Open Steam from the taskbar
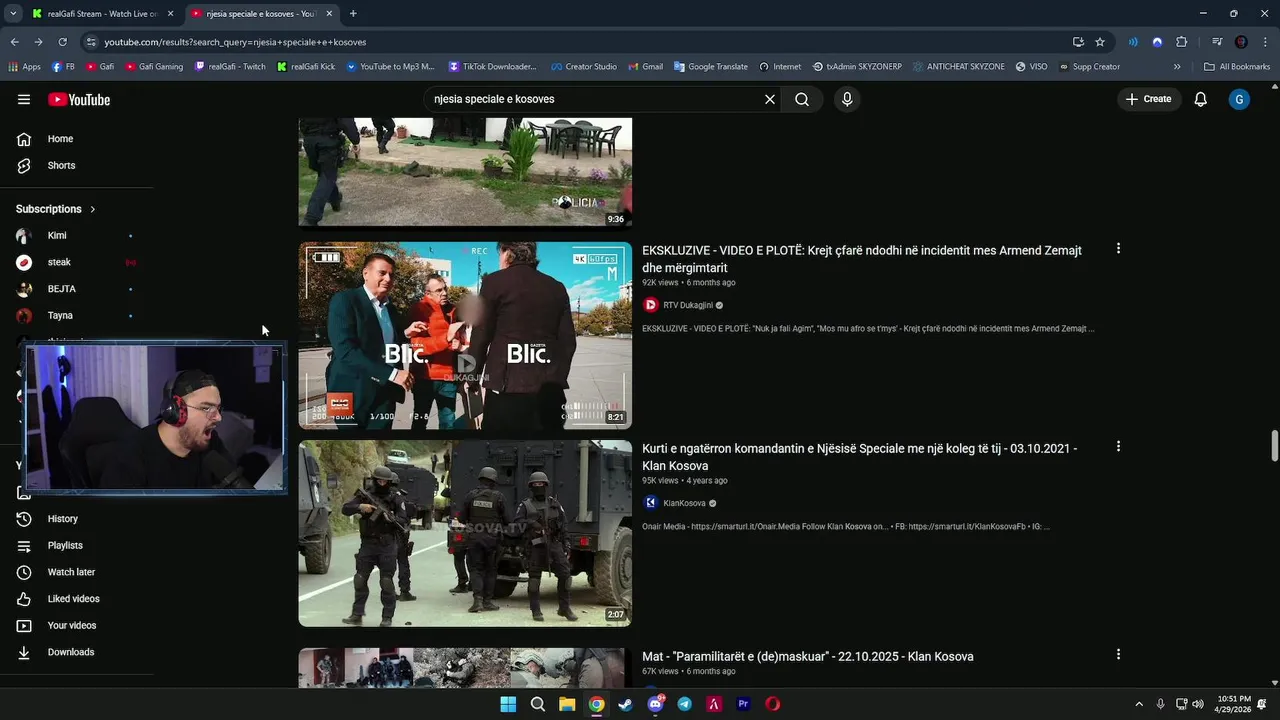The width and height of the screenshot is (1280, 720). tap(626, 704)
